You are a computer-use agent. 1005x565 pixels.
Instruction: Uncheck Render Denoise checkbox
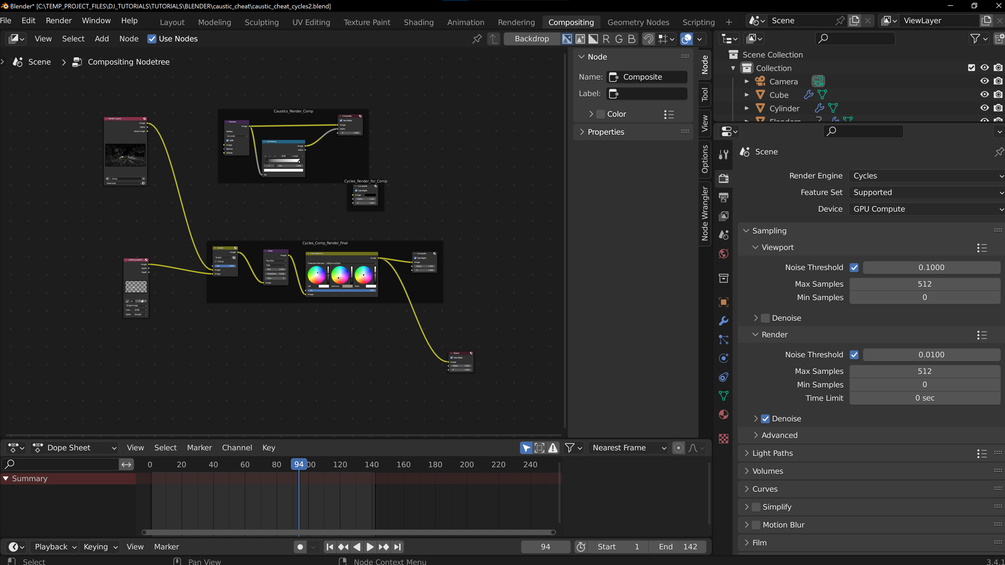(x=765, y=419)
